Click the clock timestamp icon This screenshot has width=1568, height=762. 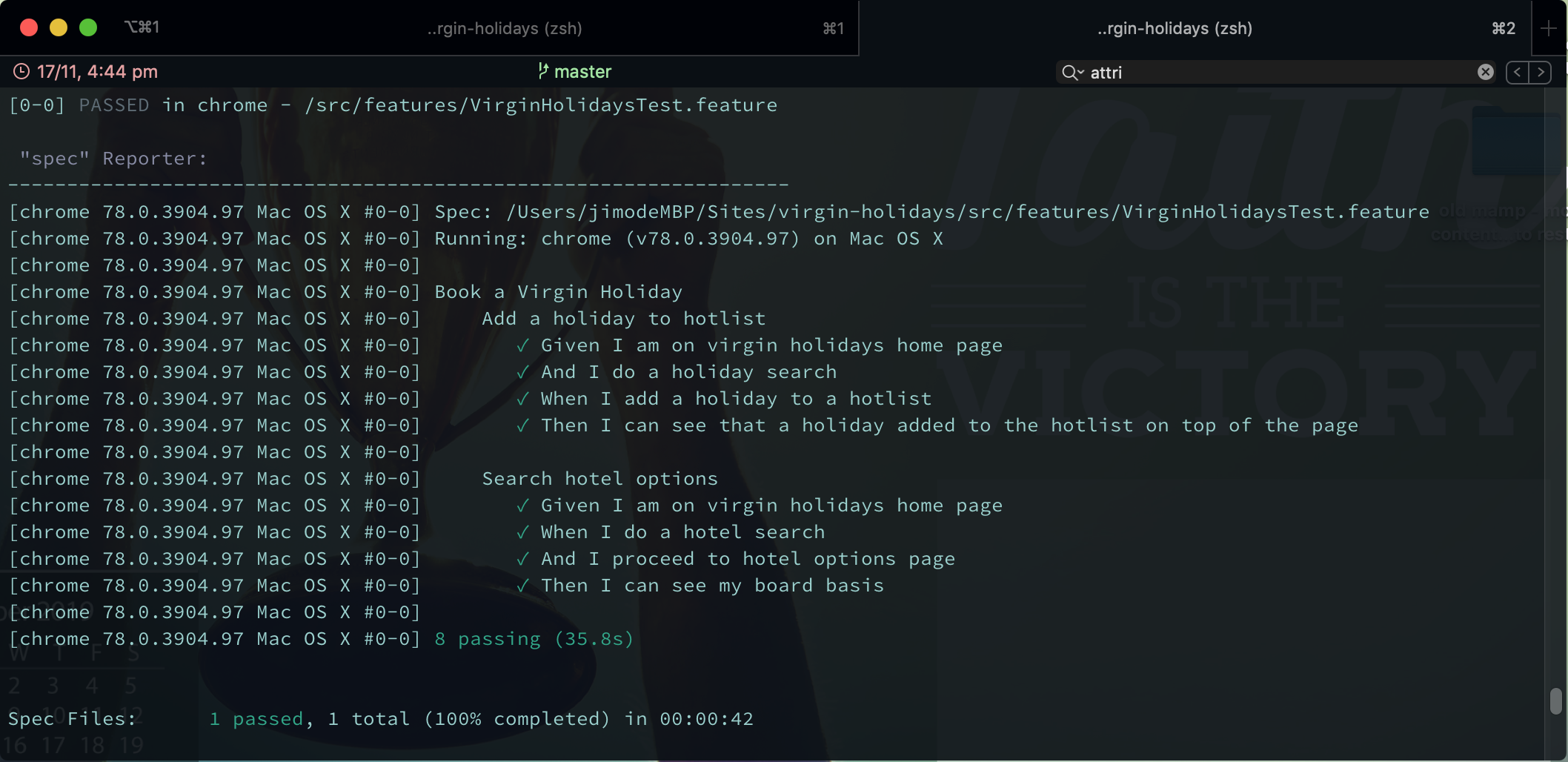tap(21, 71)
